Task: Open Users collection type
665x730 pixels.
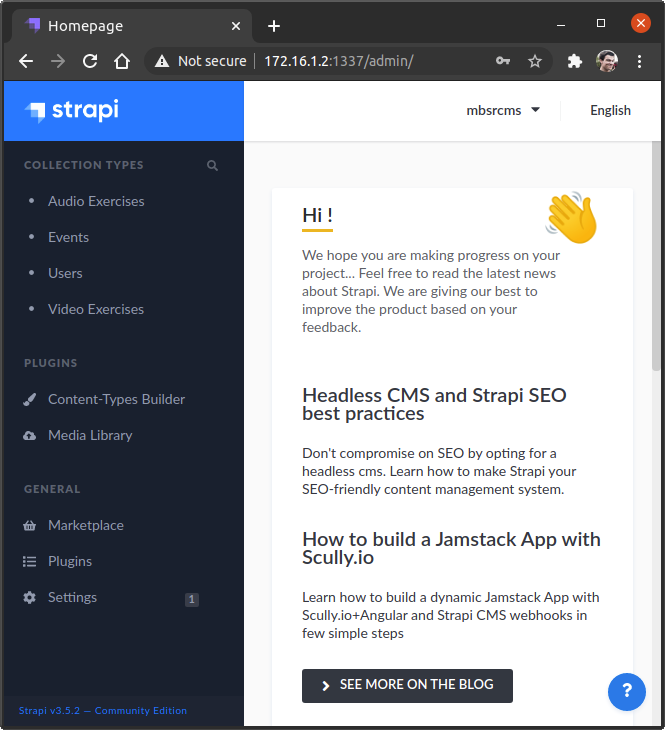Action: coord(65,273)
